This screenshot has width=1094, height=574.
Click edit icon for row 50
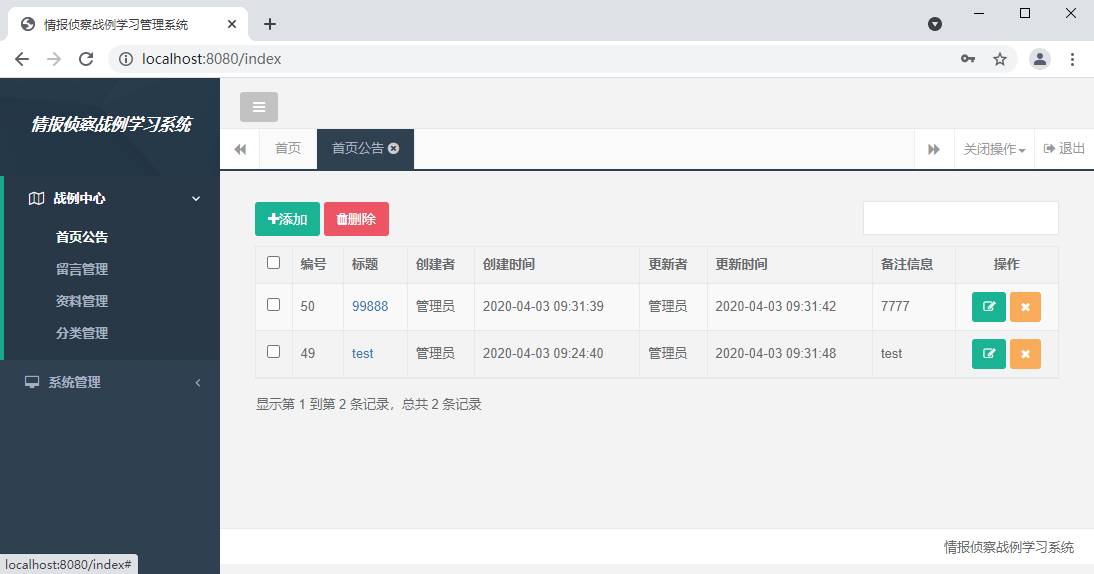(988, 307)
